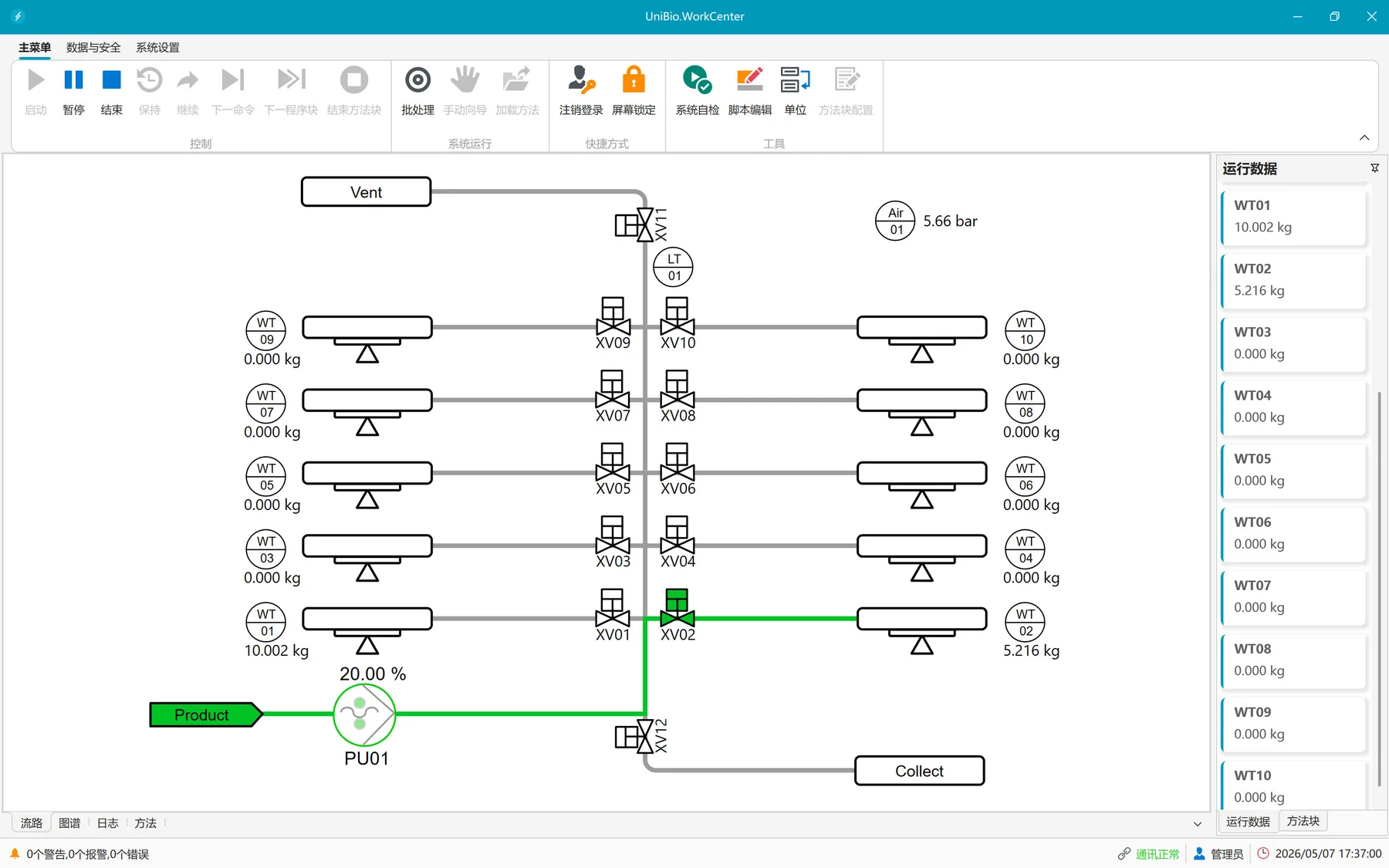Click the 结束 stop icon
The height and width of the screenshot is (868, 1389).
111,80
